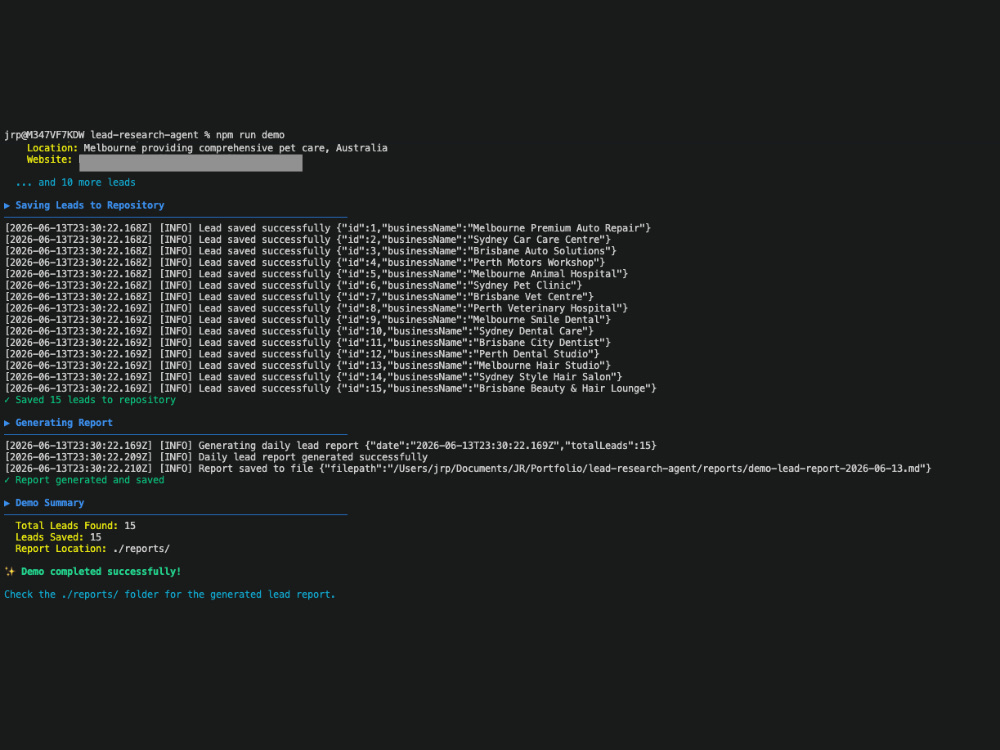Click log line for Melbourne Hair Studio
This screenshot has height=750, width=1000.
307,366
